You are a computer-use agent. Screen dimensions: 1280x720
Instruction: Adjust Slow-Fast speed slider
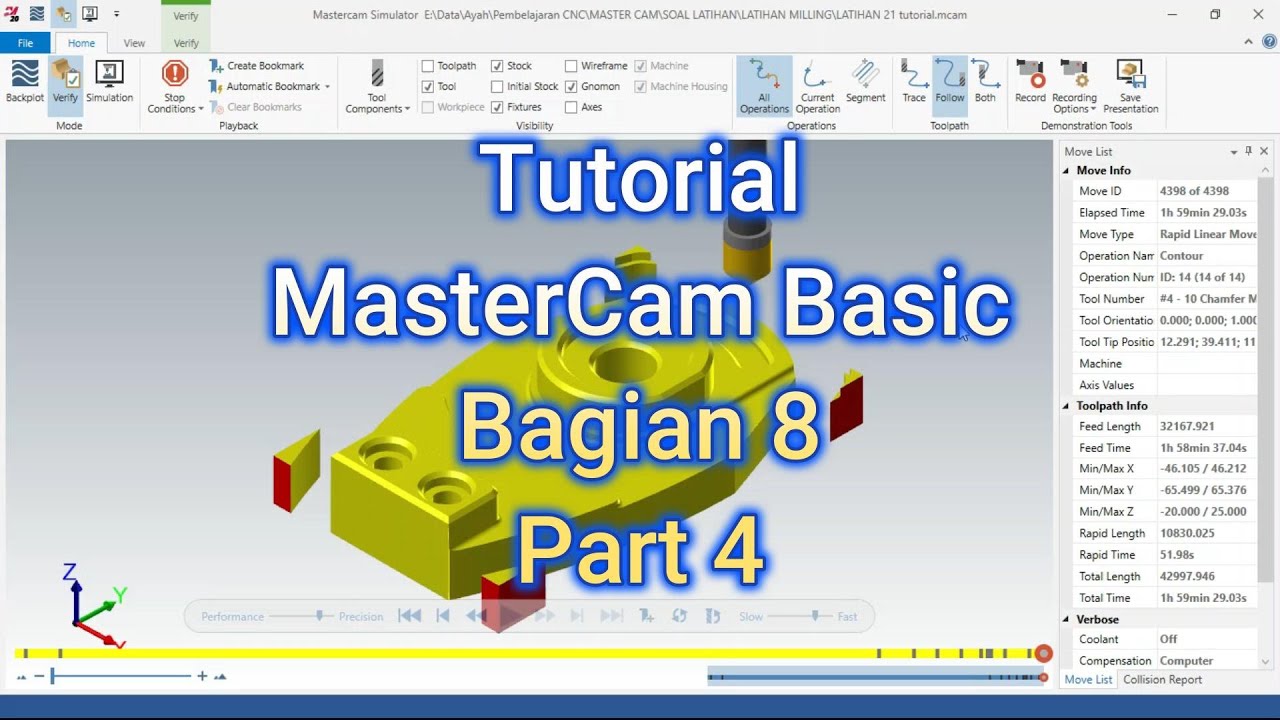[815, 616]
